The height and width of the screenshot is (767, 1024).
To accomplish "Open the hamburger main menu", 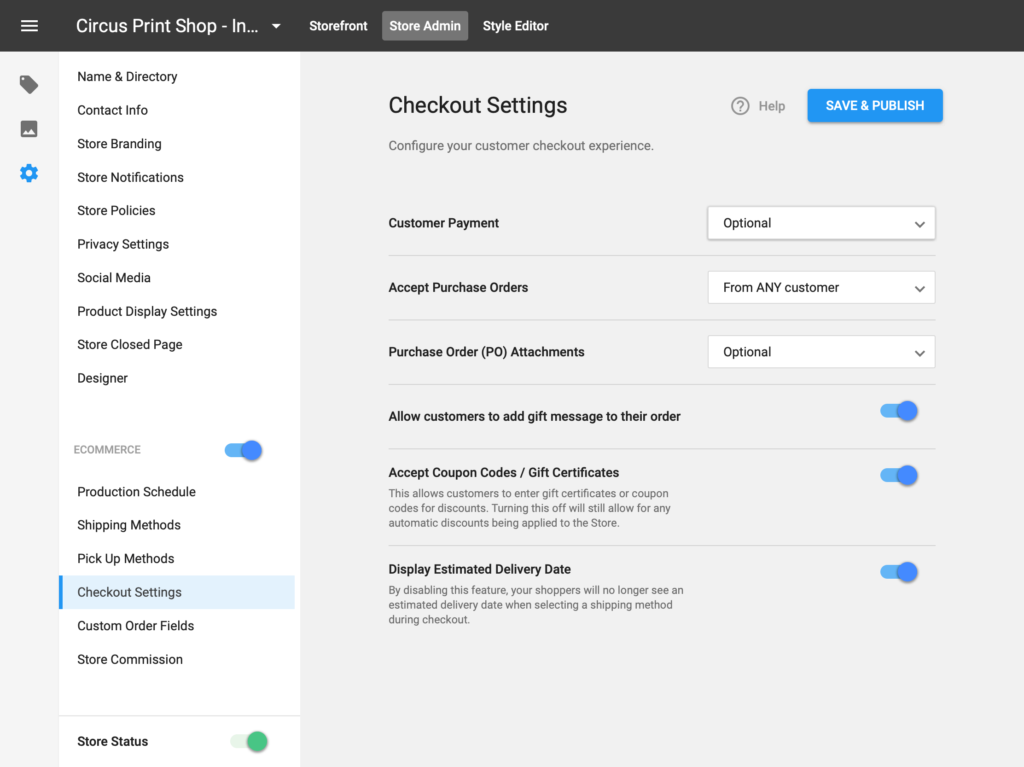I will click(x=29, y=26).
